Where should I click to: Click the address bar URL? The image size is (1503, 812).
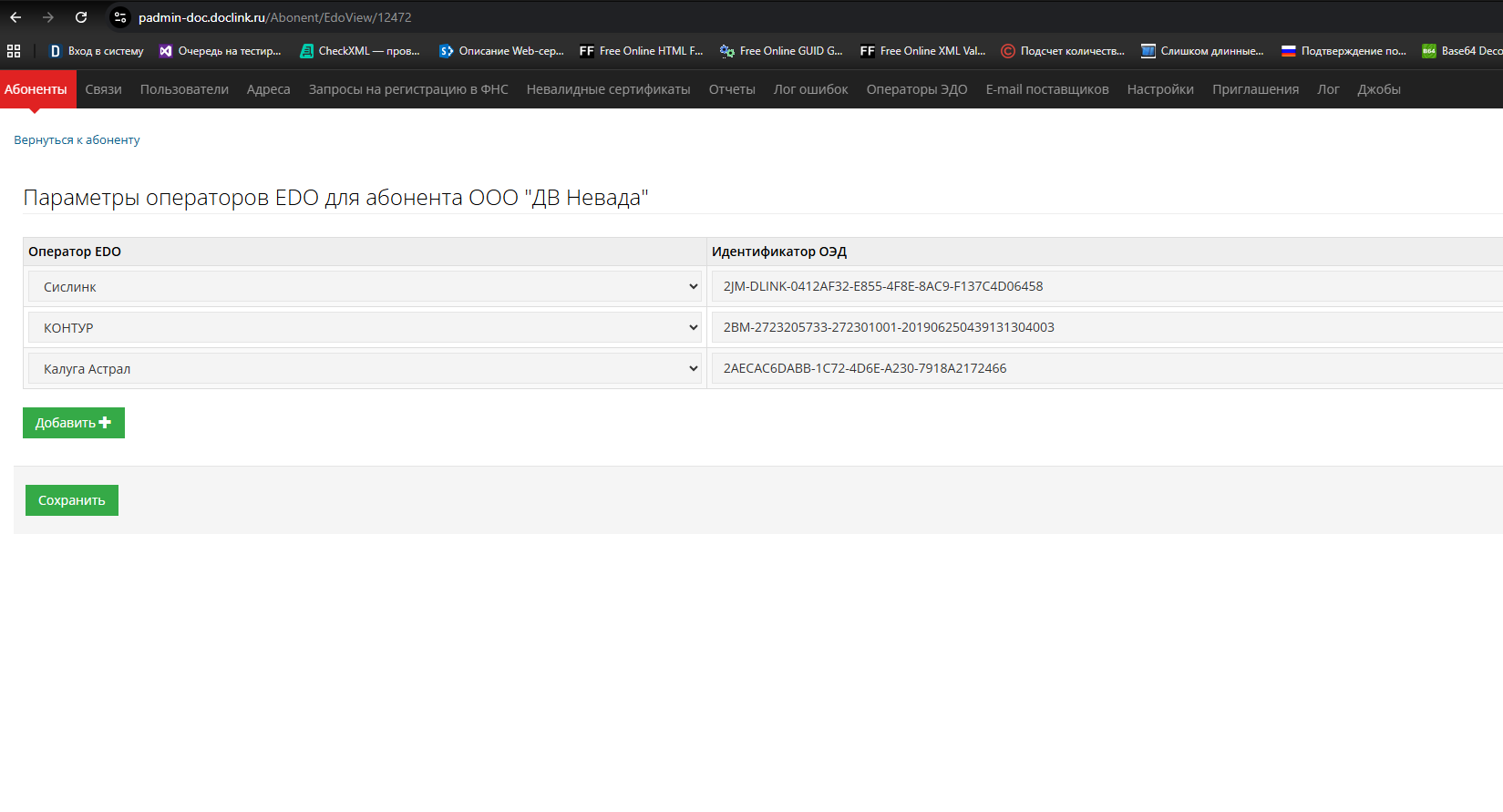[274, 17]
